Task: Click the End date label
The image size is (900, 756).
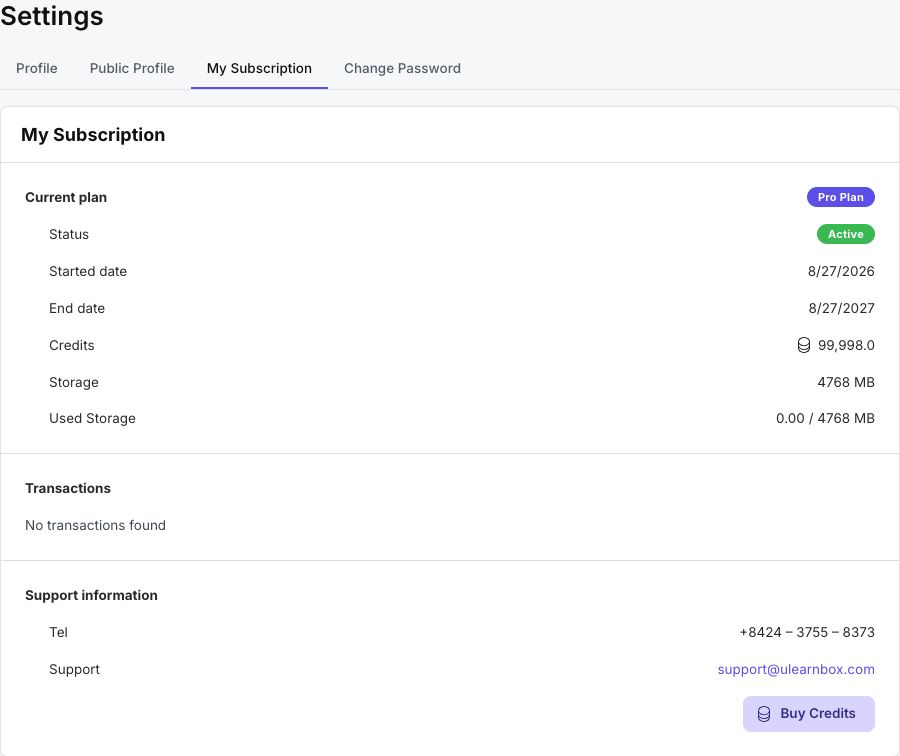Action: [x=77, y=308]
